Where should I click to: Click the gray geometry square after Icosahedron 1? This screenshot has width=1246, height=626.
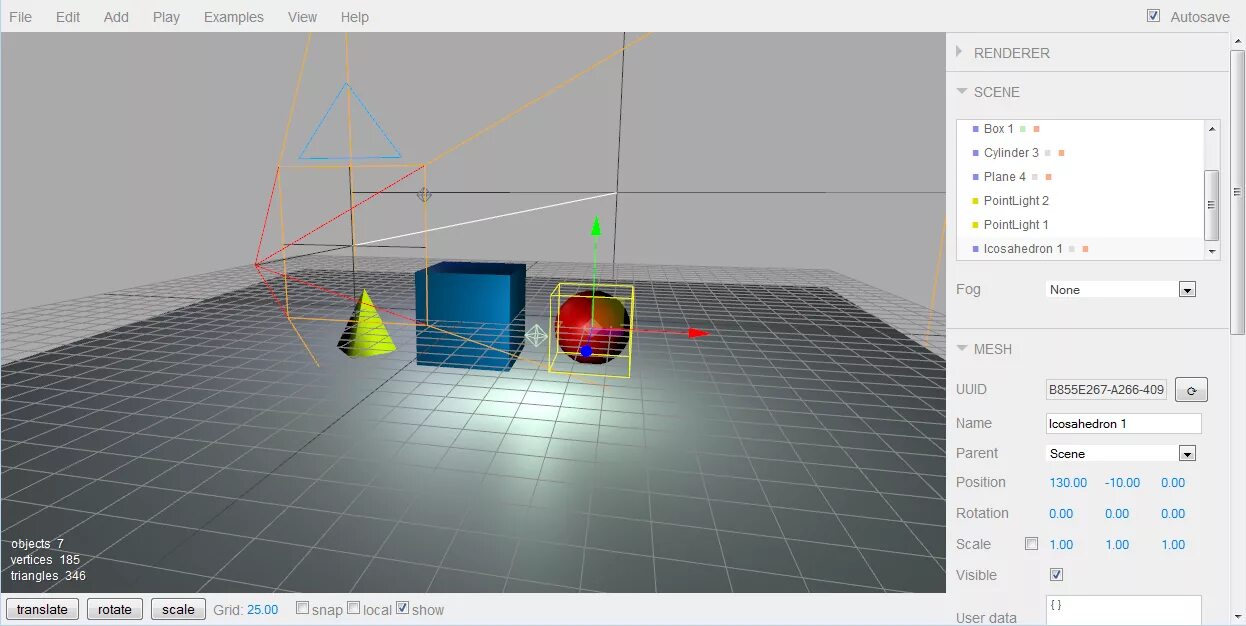point(1072,249)
